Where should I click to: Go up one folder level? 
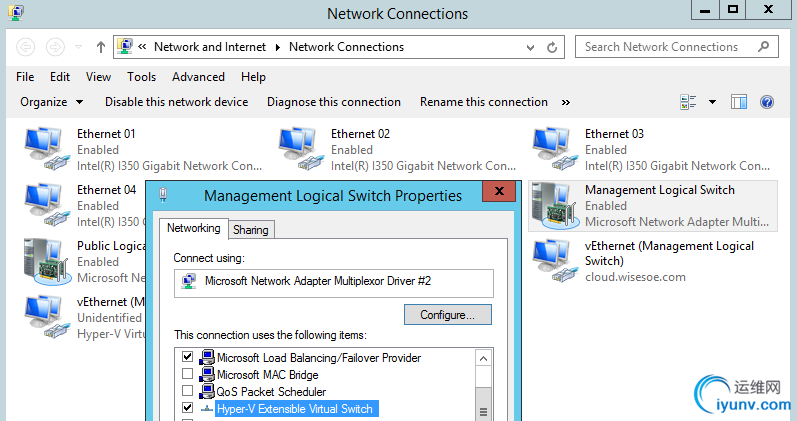tap(101, 47)
